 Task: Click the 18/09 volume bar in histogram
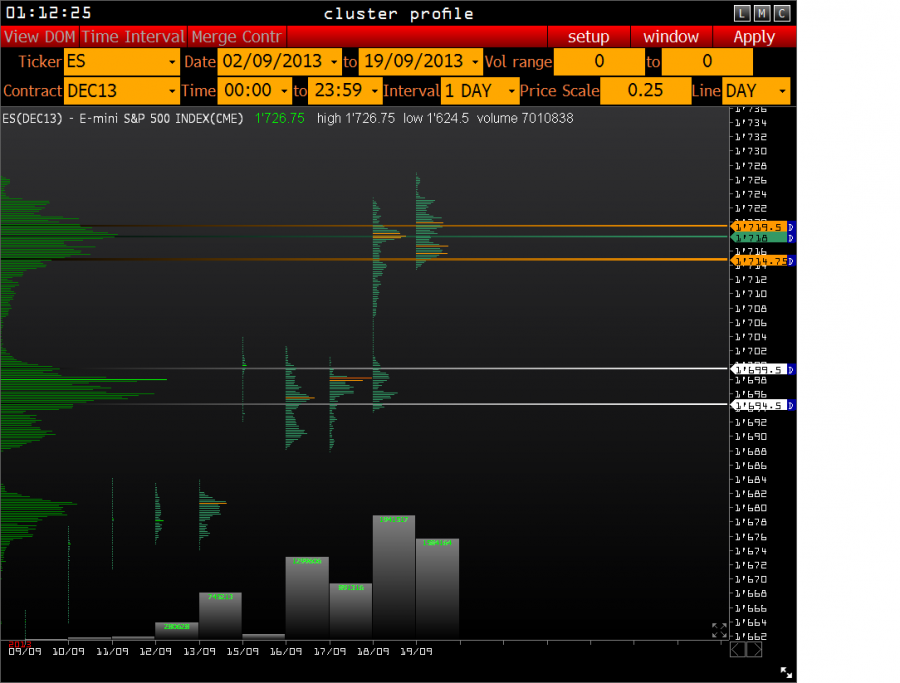tap(394, 577)
